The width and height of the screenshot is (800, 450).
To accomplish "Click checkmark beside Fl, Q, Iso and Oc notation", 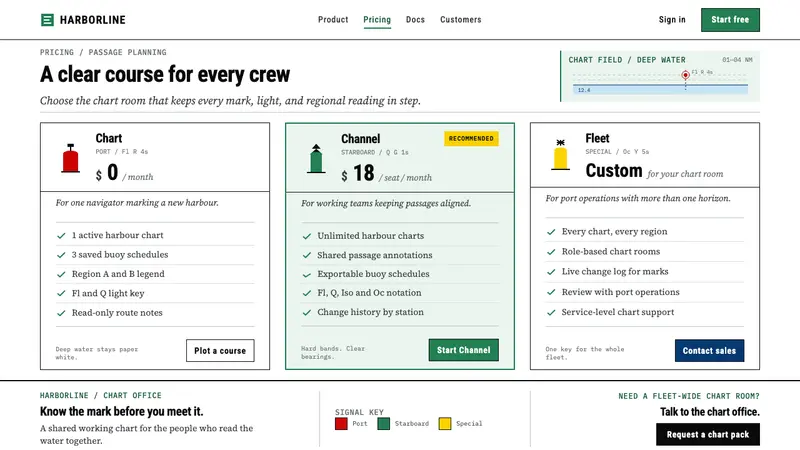I will (307, 293).
